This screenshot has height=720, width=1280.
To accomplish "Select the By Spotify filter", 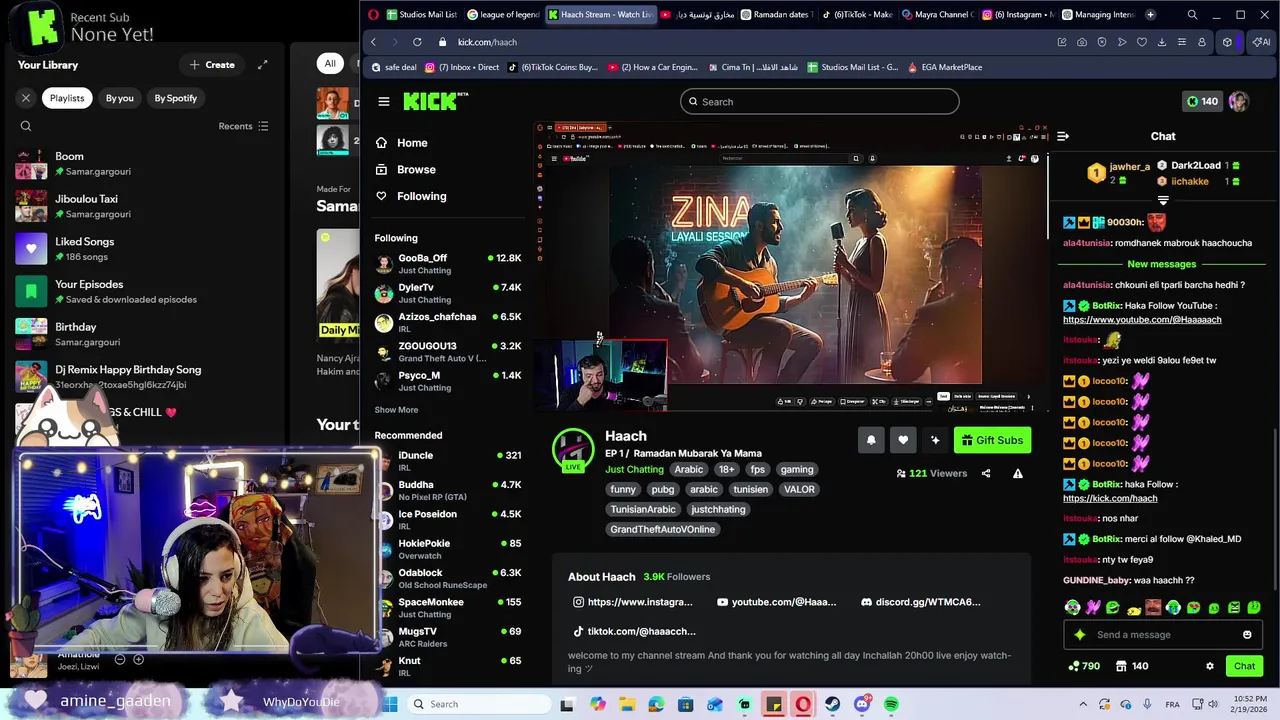I will 176,98.
